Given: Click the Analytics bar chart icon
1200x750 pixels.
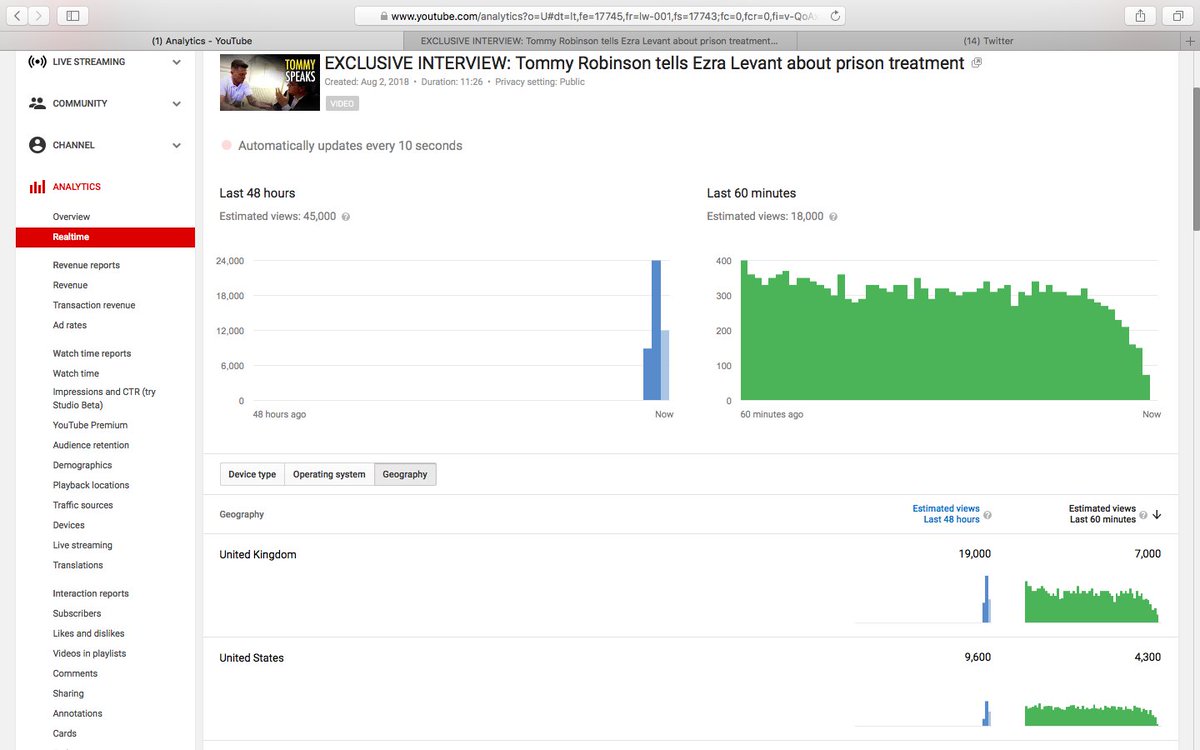Looking at the screenshot, I should [x=37, y=187].
